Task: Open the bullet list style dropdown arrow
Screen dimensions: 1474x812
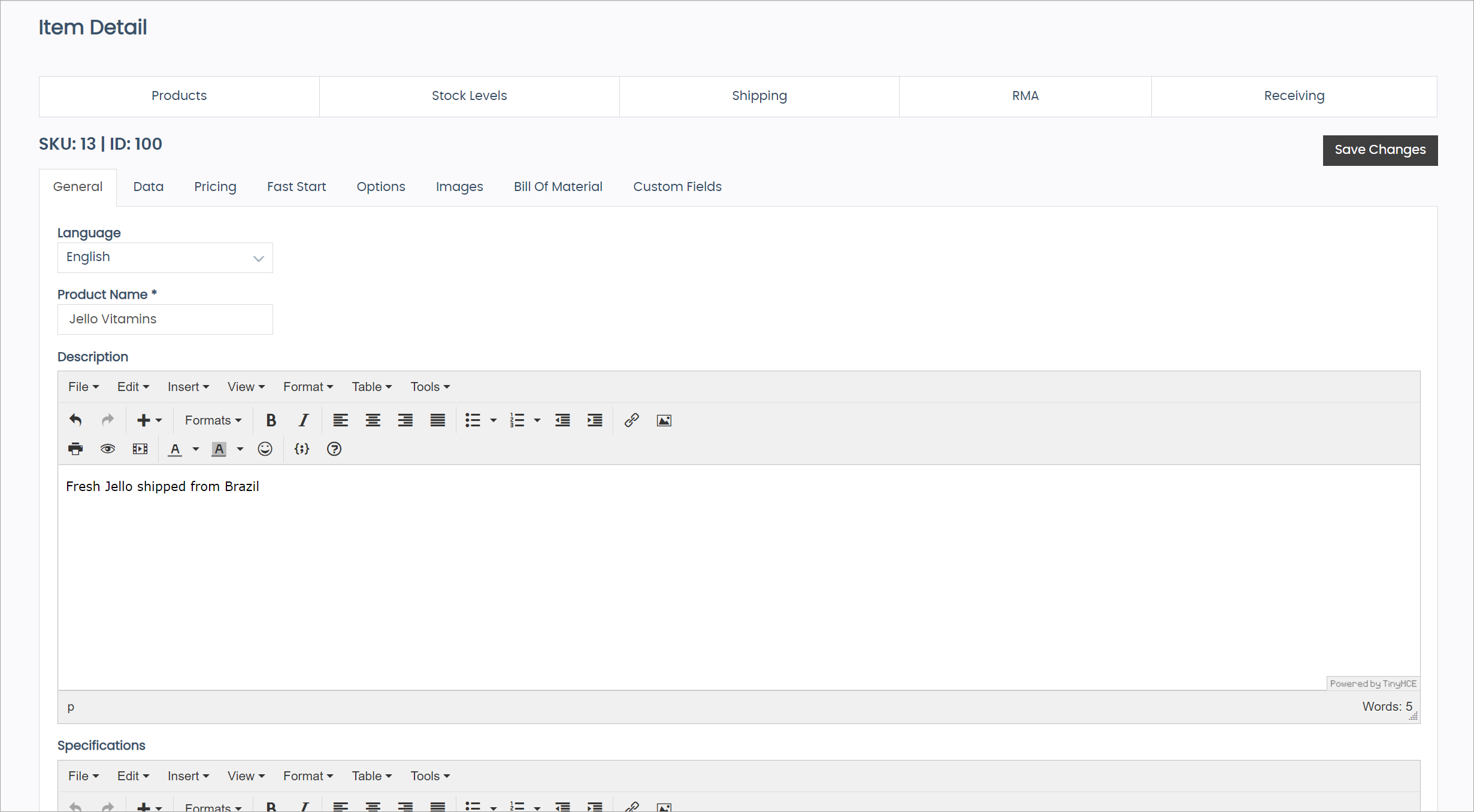Action: [494, 420]
